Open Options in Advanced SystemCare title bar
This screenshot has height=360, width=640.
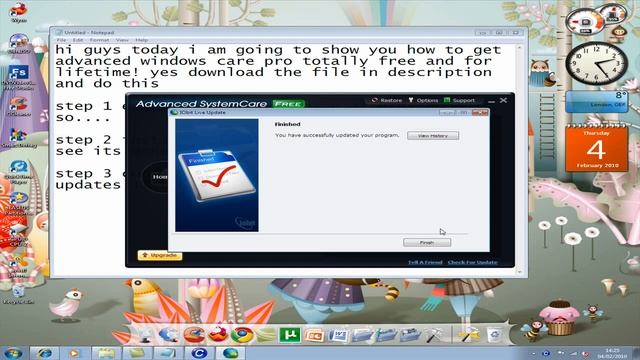point(423,100)
